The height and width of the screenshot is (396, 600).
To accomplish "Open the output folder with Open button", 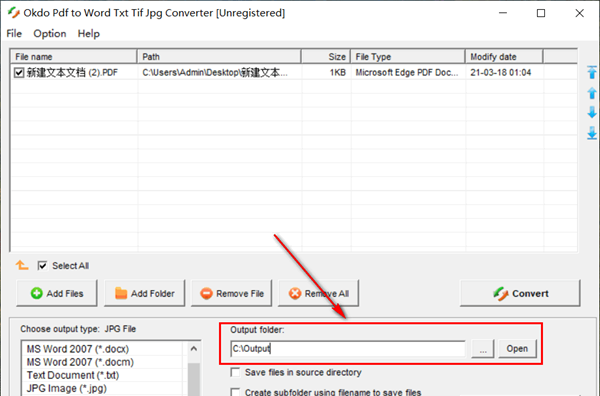I will [x=517, y=349].
